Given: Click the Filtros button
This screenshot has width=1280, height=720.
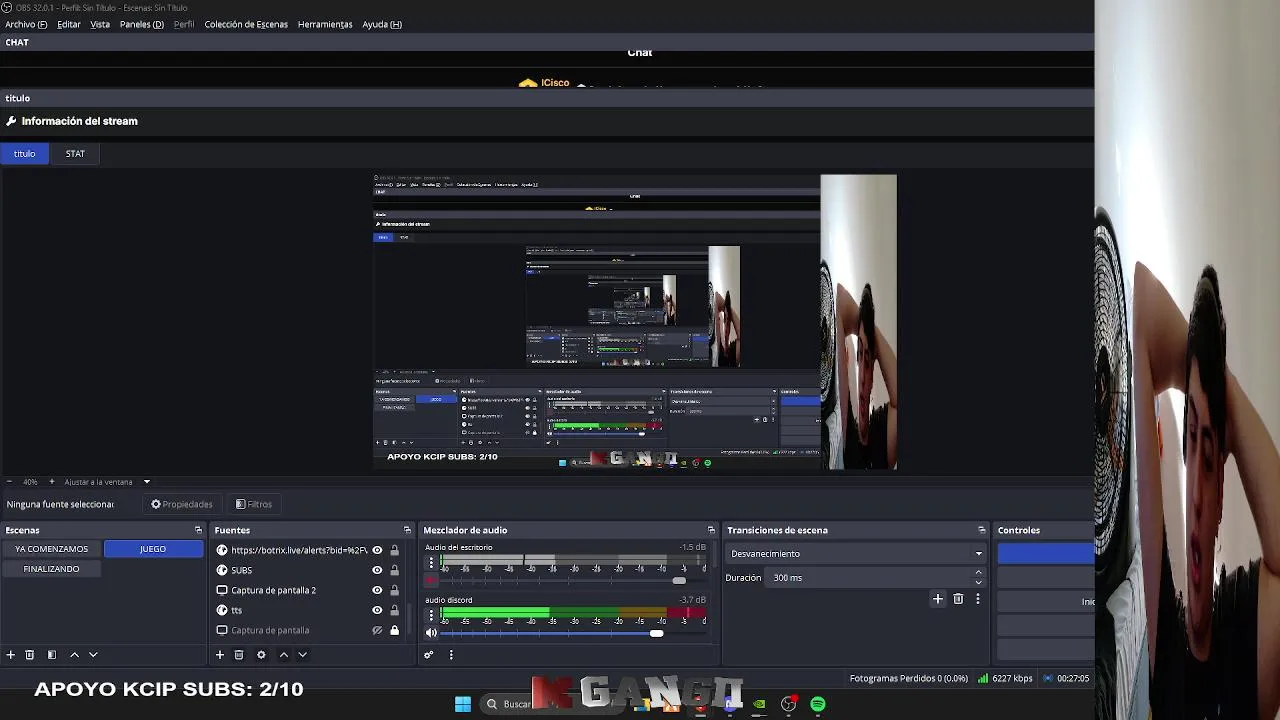Looking at the screenshot, I should pyautogui.click(x=254, y=504).
